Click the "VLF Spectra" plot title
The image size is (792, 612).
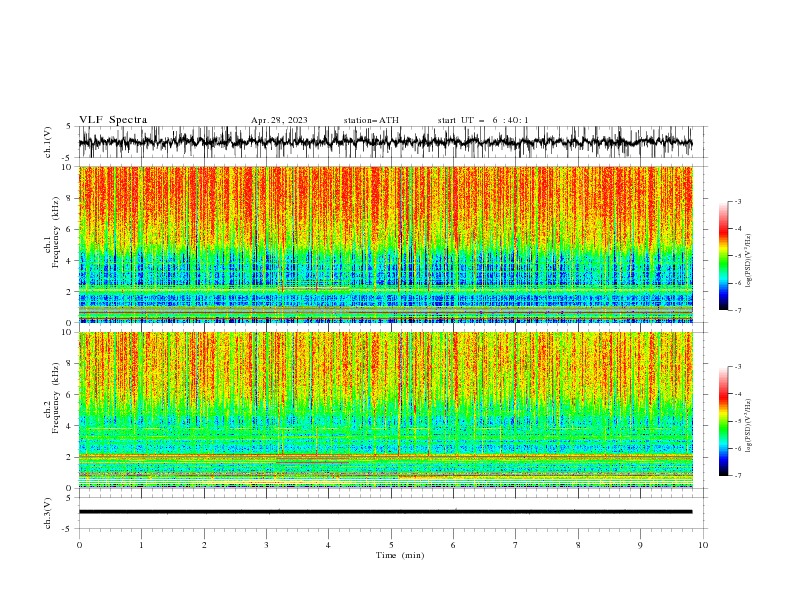pyautogui.click(x=113, y=120)
